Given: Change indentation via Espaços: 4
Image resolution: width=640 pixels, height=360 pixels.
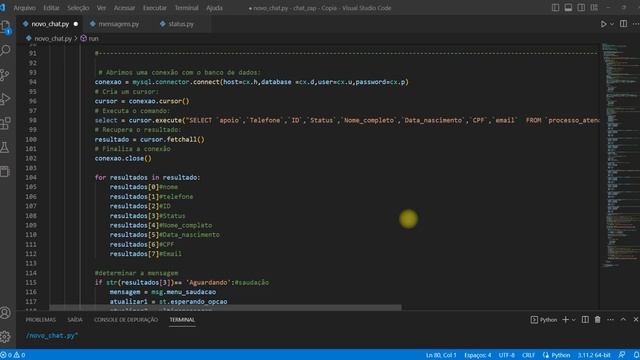Looking at the screenshot, I should tap(478, 355).
